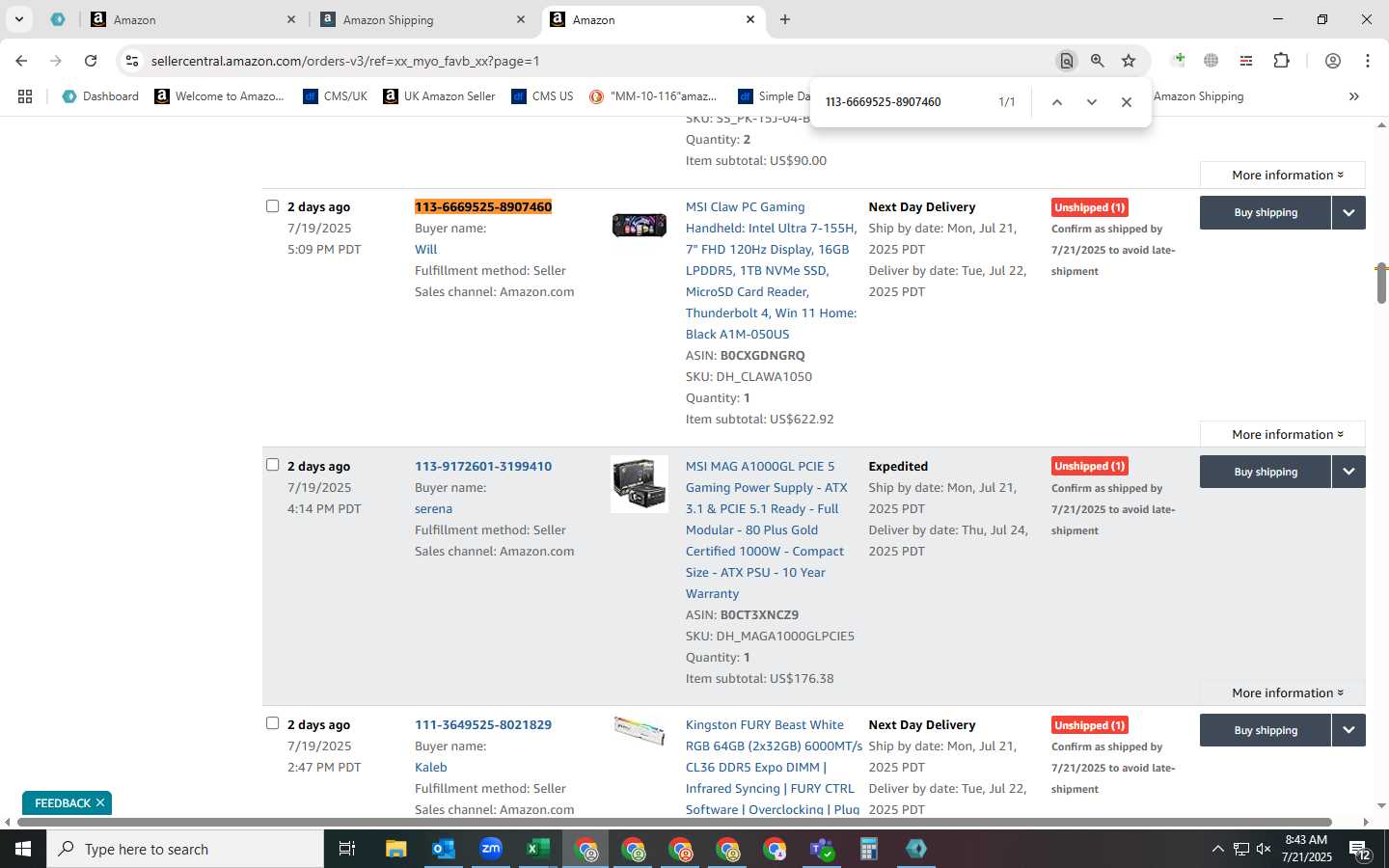Select checkbox for order 113-6669525-8907460
Screen dimensions: 1389x868
(273, 206)
